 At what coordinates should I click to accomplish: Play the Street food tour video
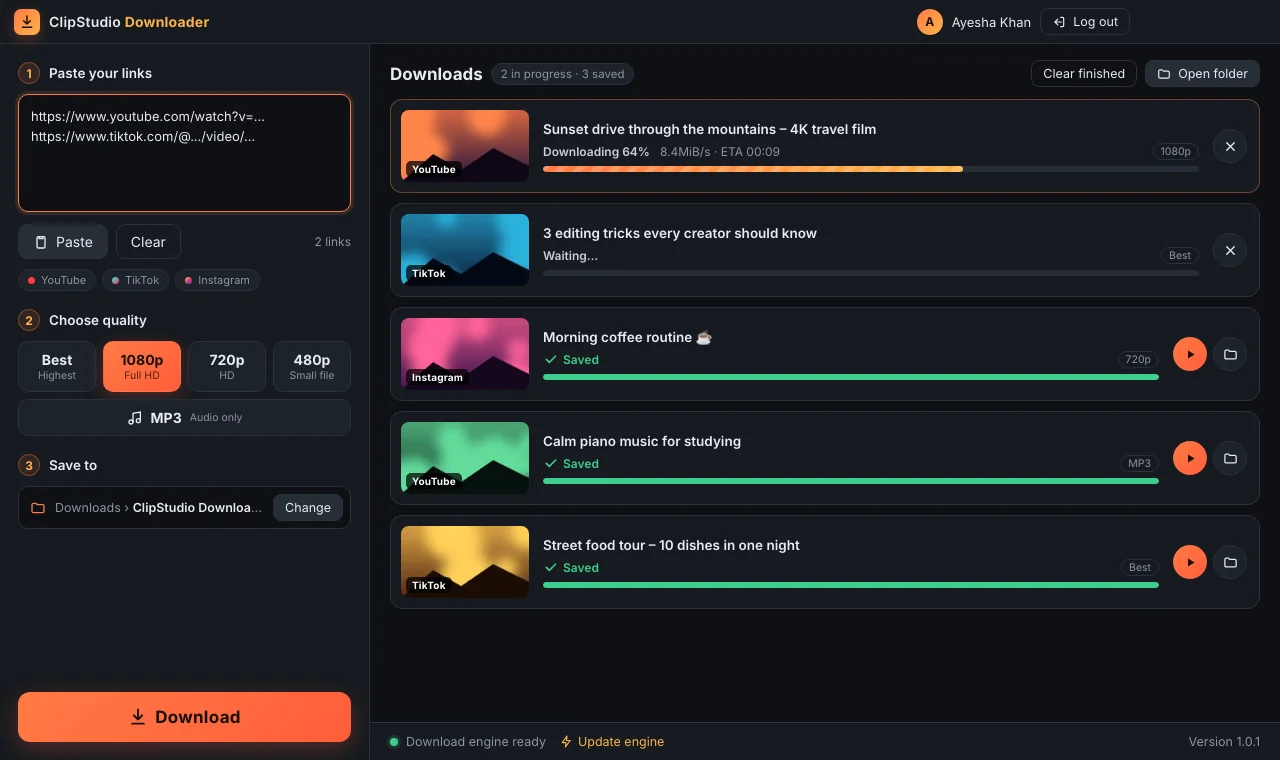tap(1190, 562)
